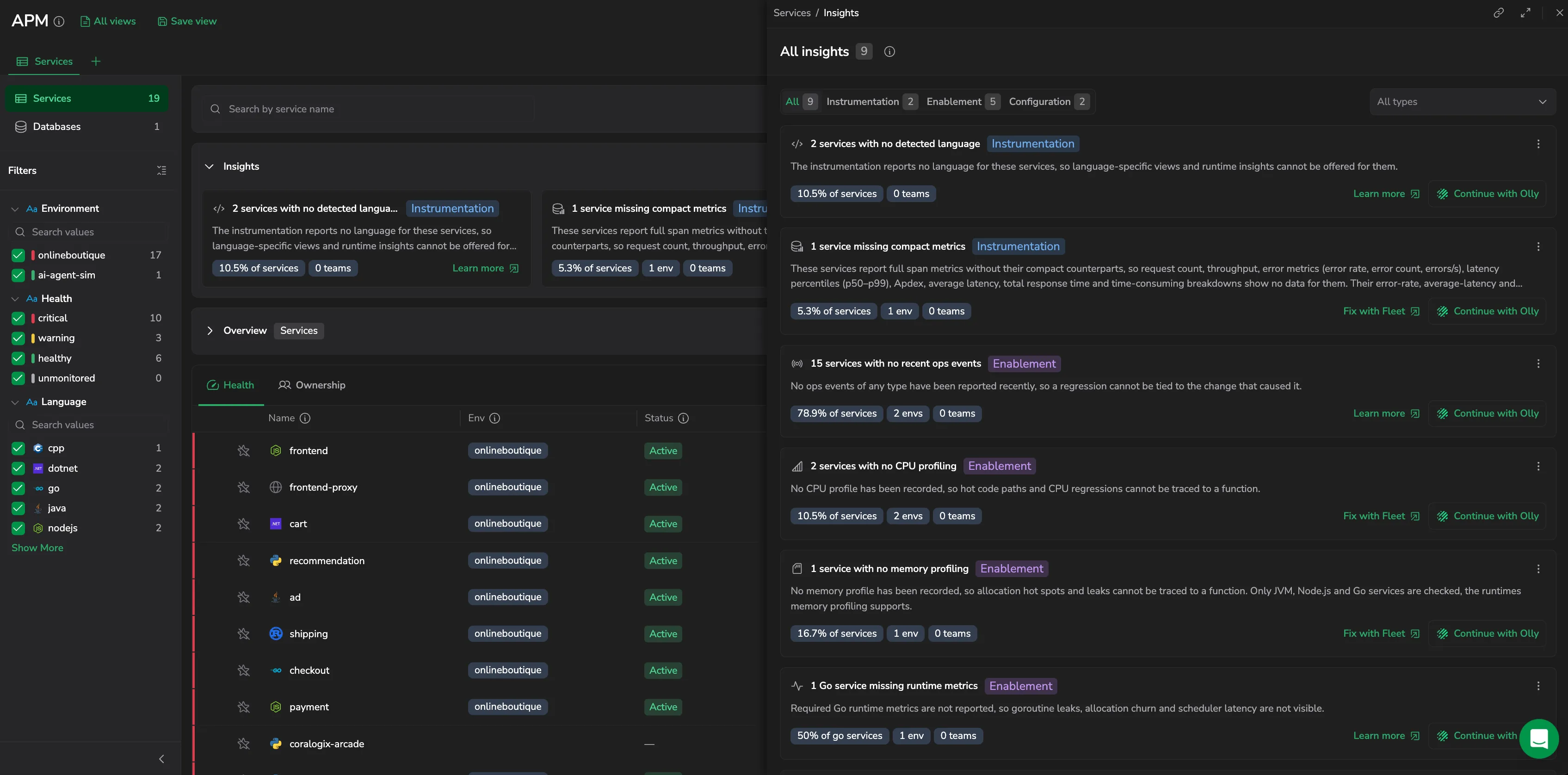Open more options for no detected language insight

click(1538, 144)
